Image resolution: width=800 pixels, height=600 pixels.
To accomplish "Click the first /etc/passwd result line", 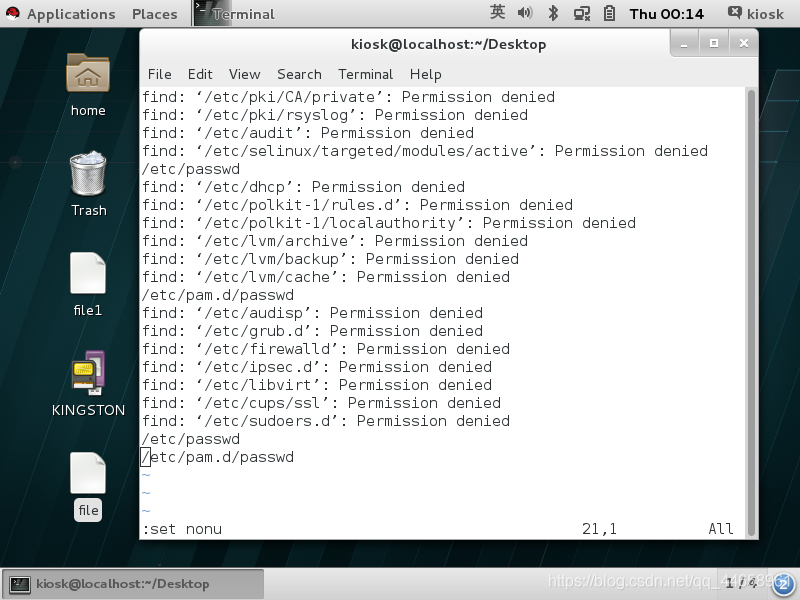I will pos(191,169).
